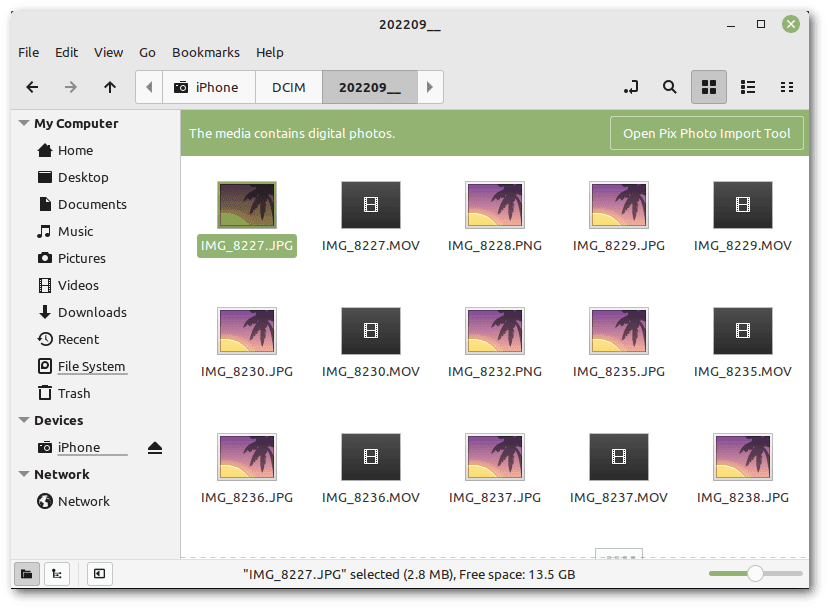Hide the sidebar using bottom button
The width and height of the screenshot is (828, 608).
[99, 574]
